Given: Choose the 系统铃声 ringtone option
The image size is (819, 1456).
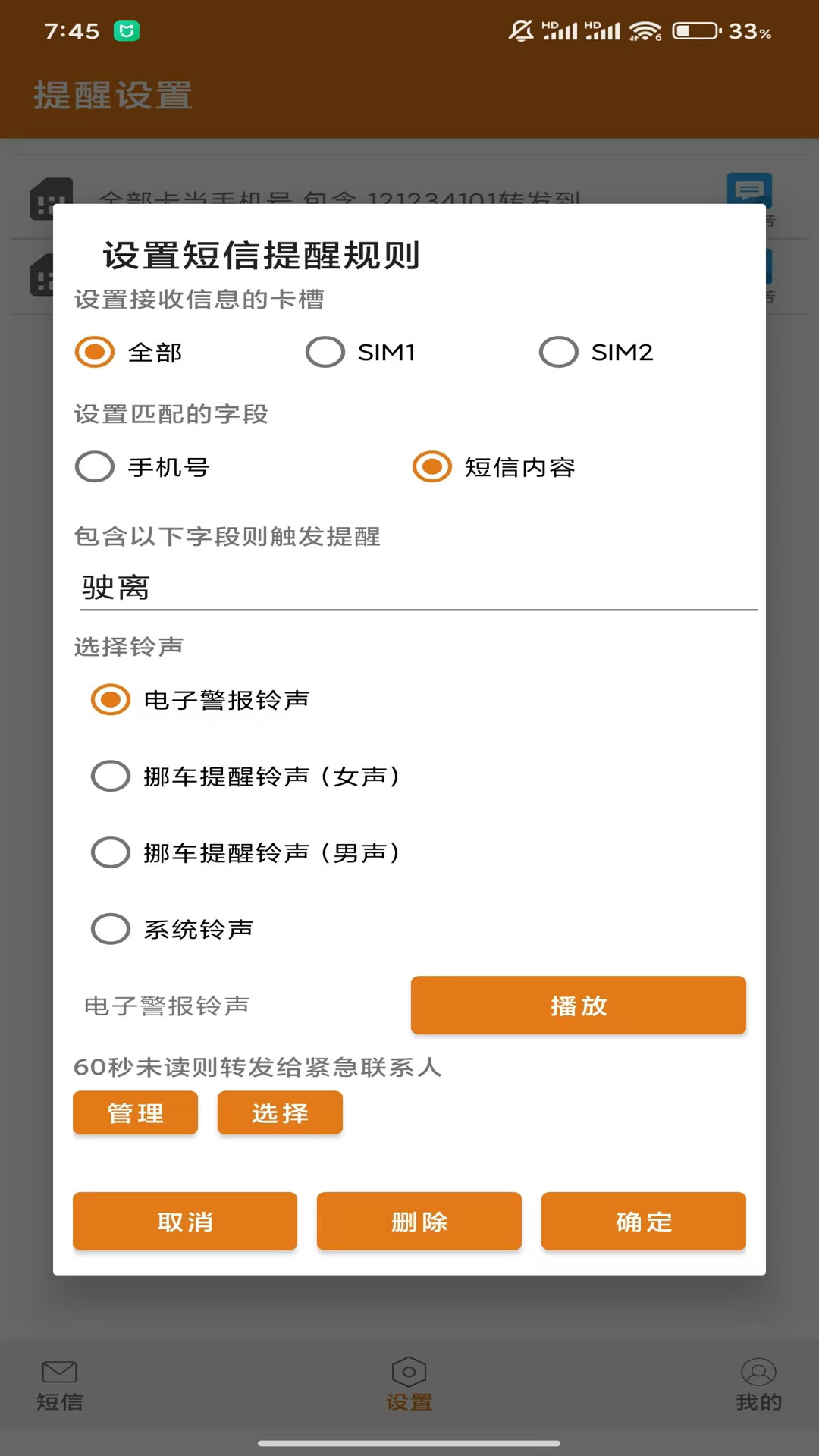Looking at the screenshot, I should tap(111, 929).
